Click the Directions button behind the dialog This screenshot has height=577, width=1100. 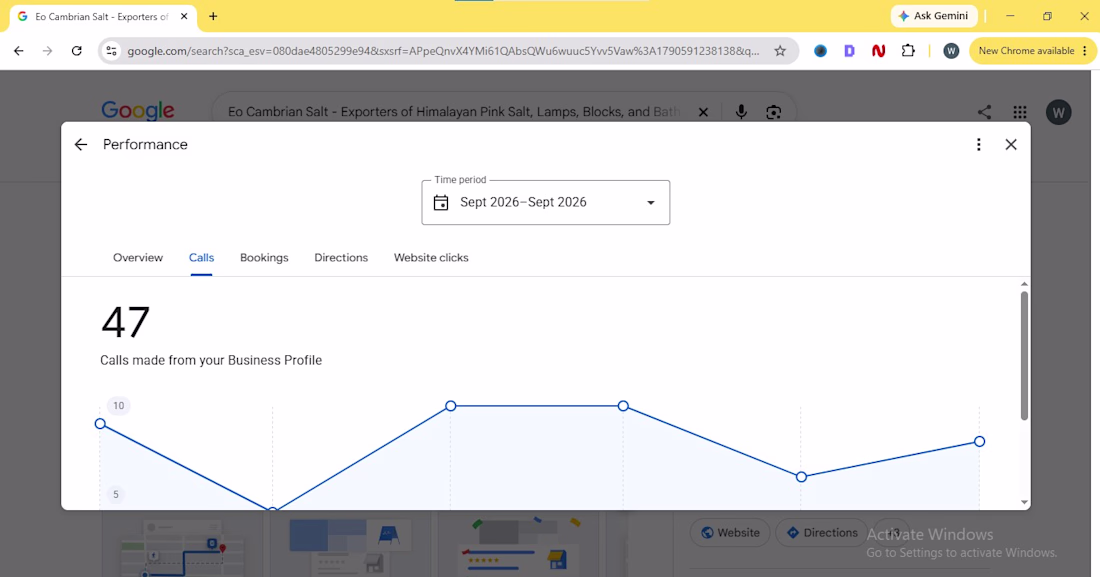(x=821, y=533)
